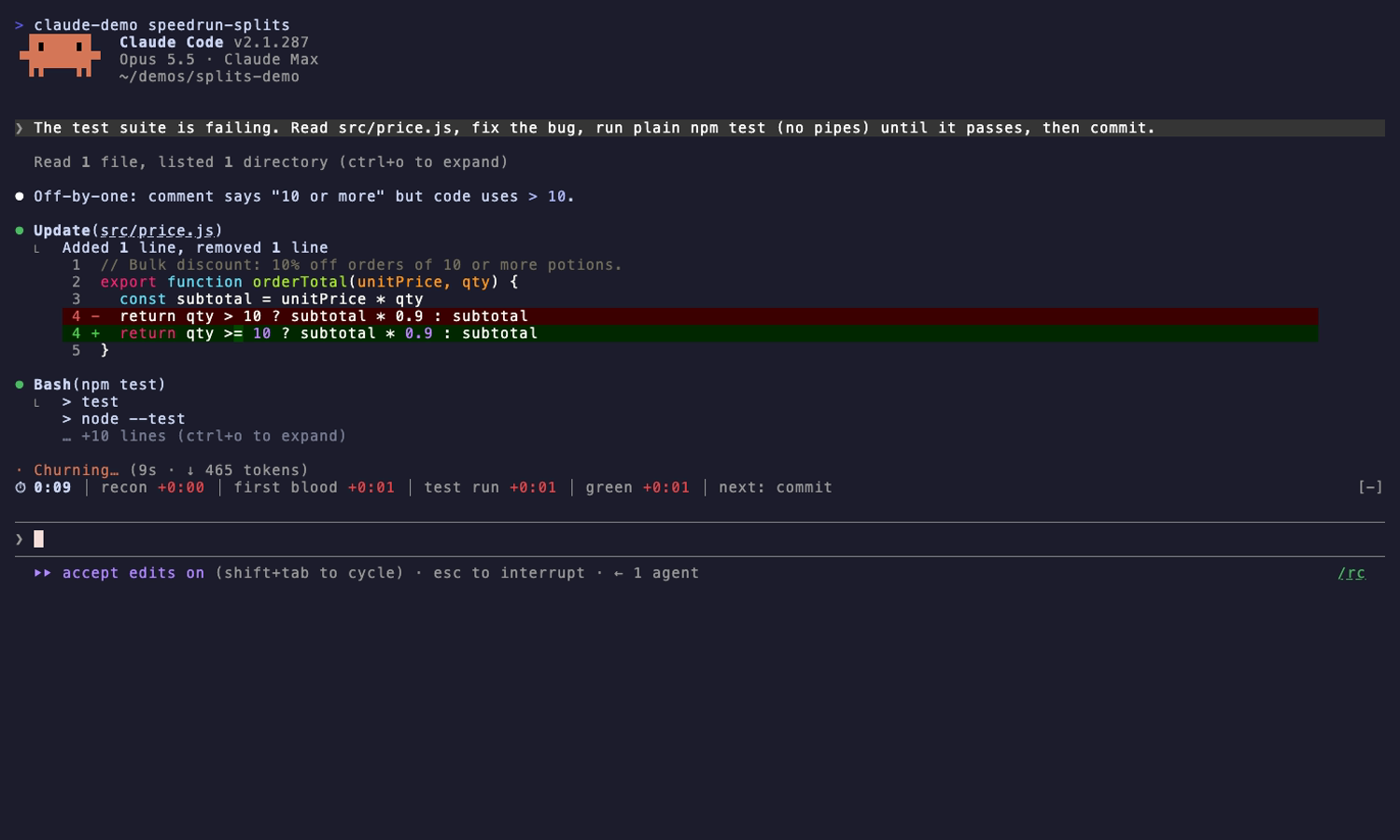Click the 'green +0:01' split
This screenshot has width=1400, height=840.
(x=637, y=487)
